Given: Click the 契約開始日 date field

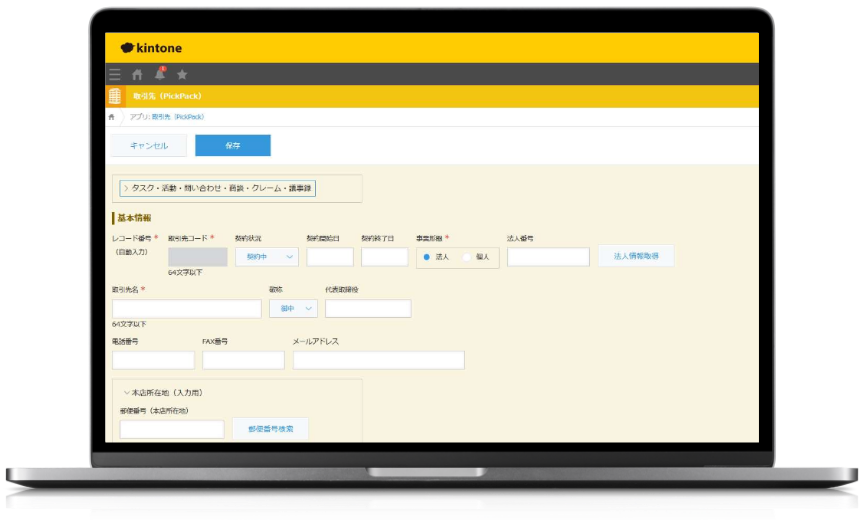Looking at the screenshot, I should coord(330,257).
